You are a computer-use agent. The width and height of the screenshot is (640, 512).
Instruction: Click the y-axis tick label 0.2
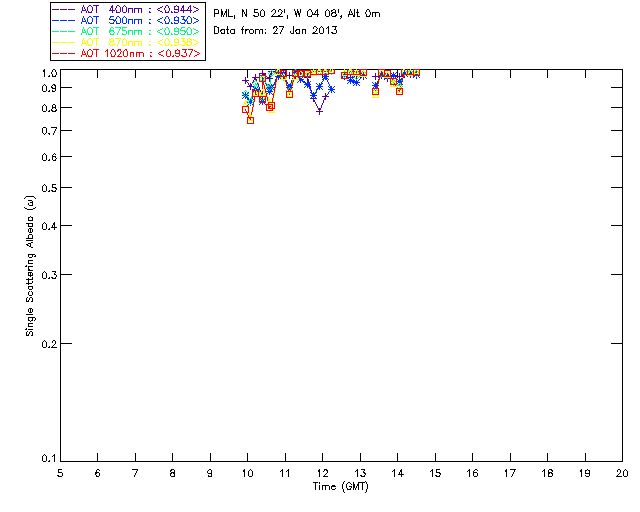(49, 344)
